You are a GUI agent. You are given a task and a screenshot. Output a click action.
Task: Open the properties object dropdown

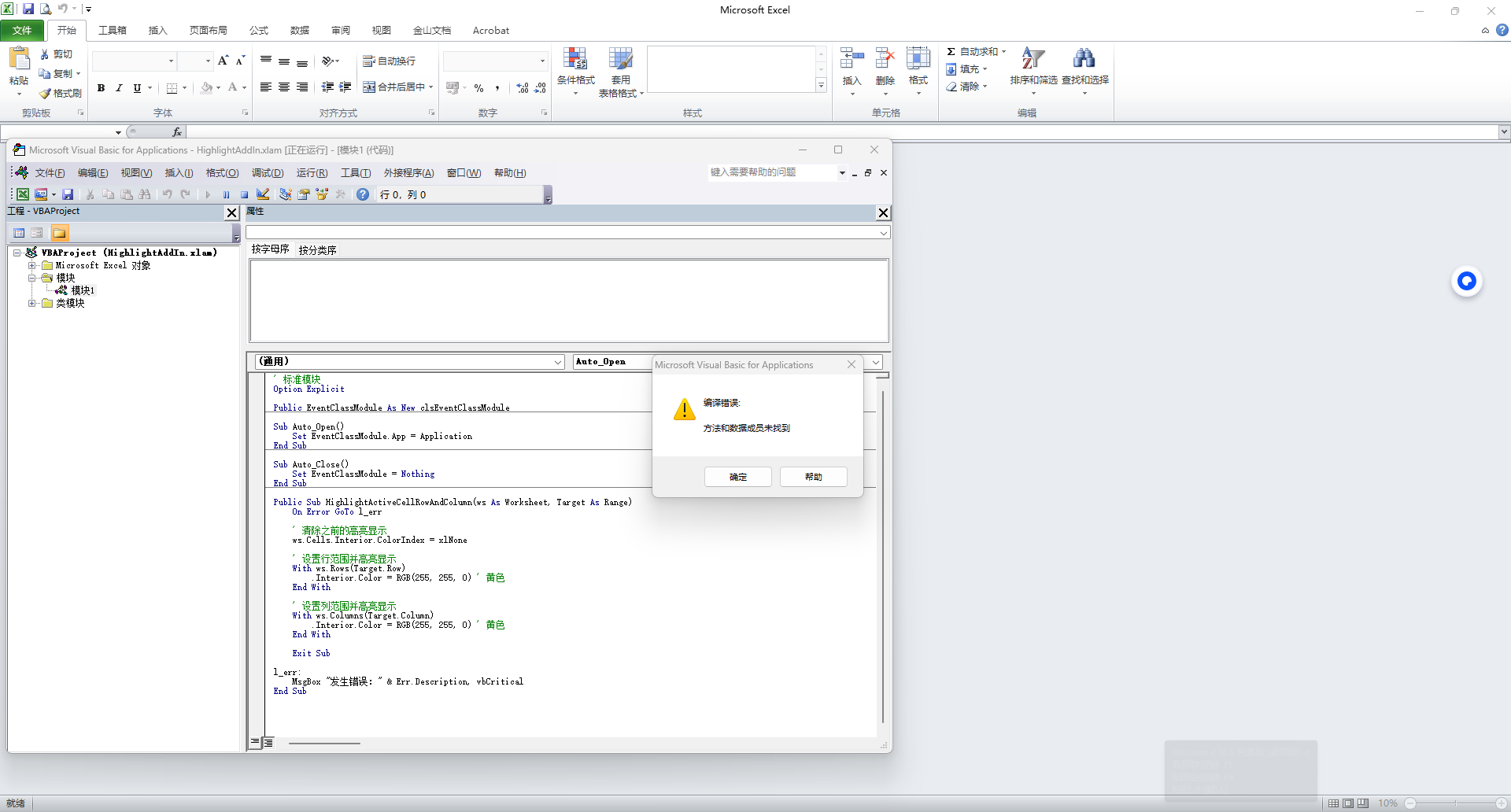tap(884, 233)
